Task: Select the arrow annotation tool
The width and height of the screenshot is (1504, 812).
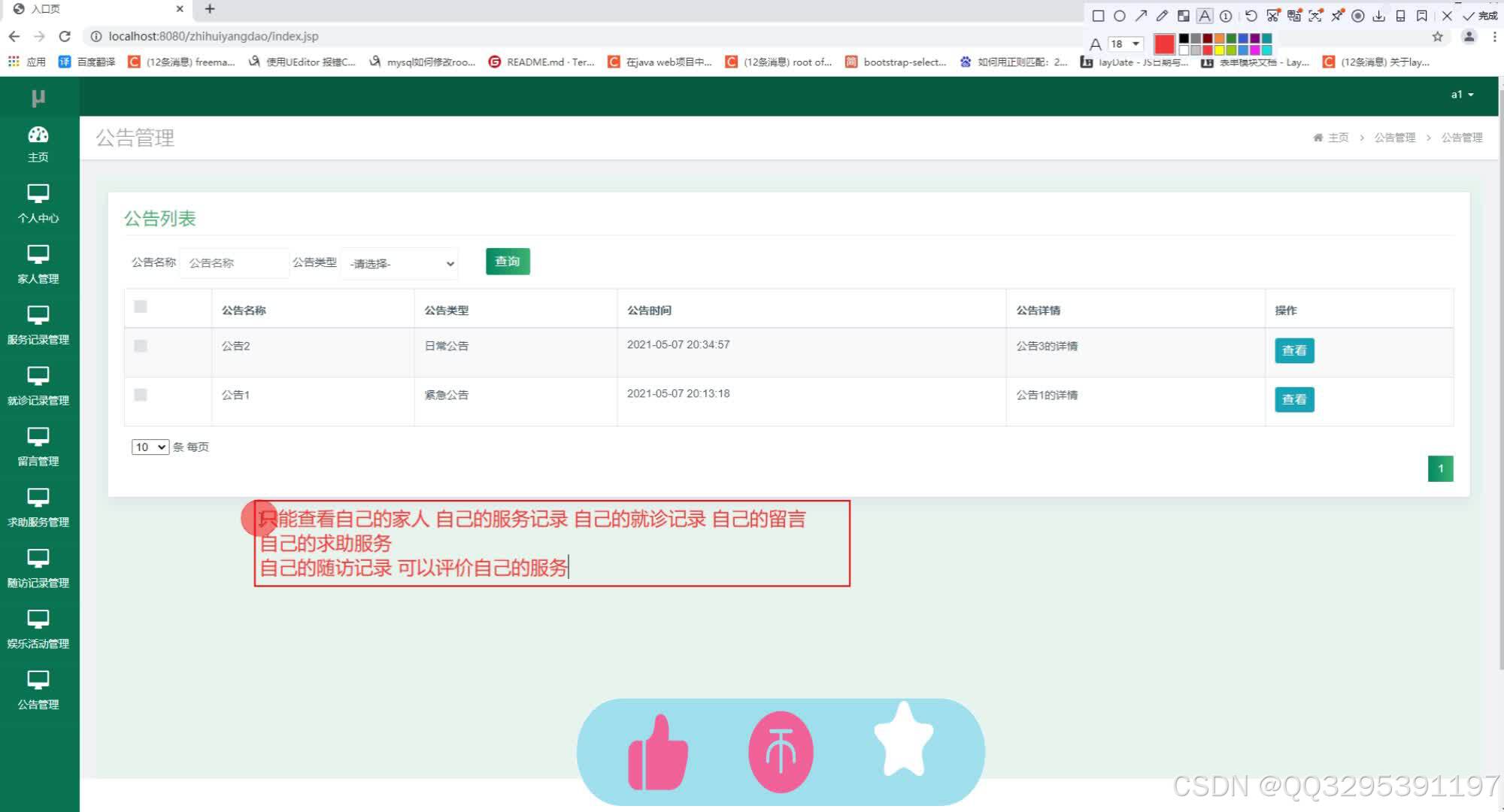Action: pyautogui.click(x=1141, y=16)
